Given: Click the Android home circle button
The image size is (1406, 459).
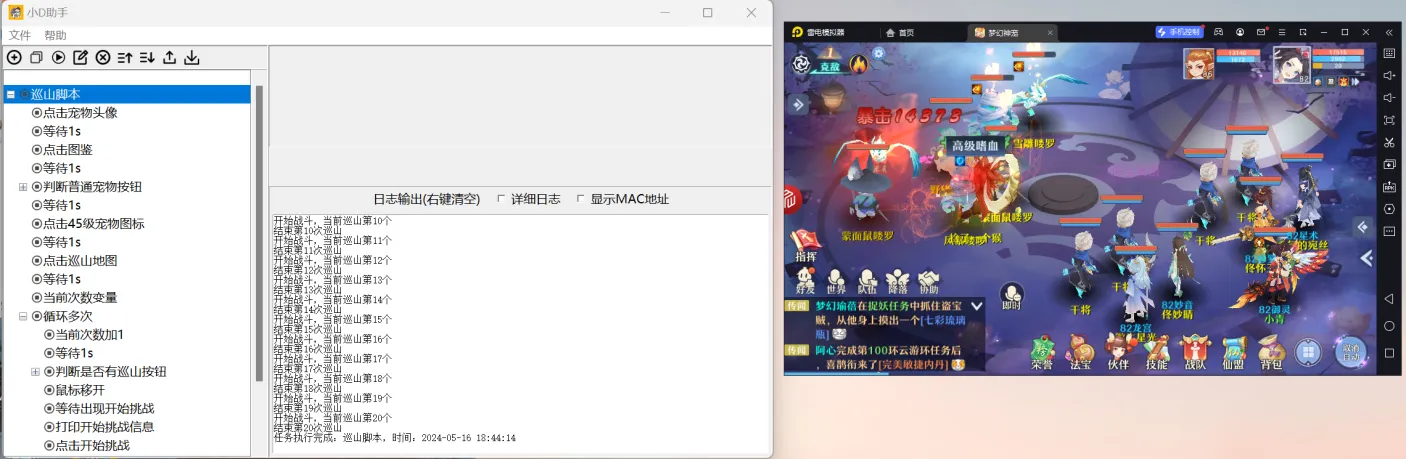Looking at the screenshot, I should point(1389,326).
